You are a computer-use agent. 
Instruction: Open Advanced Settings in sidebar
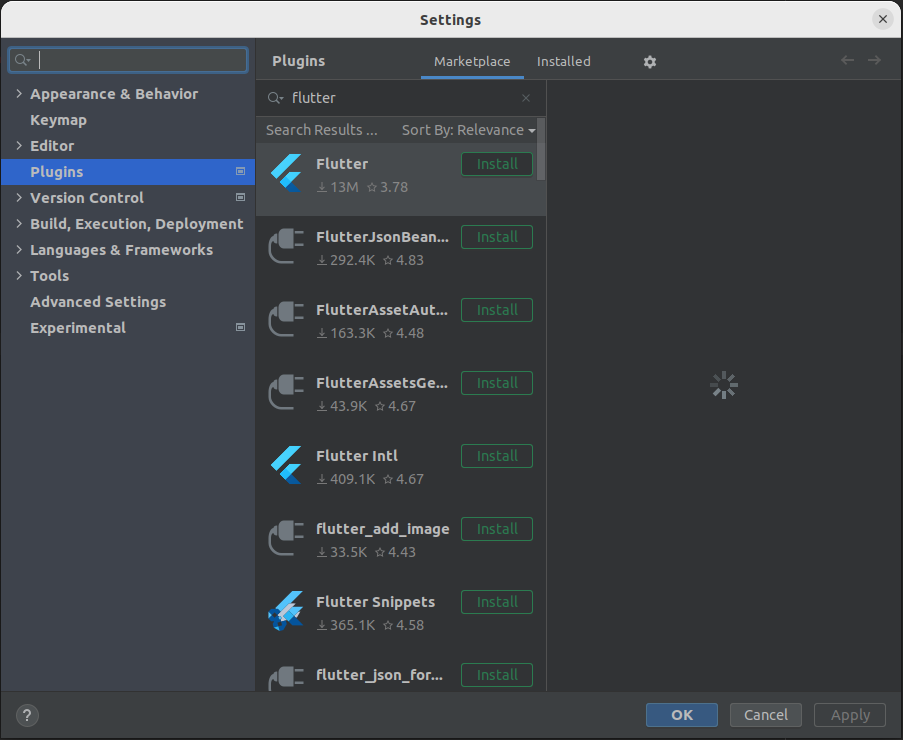coord(98,302)
